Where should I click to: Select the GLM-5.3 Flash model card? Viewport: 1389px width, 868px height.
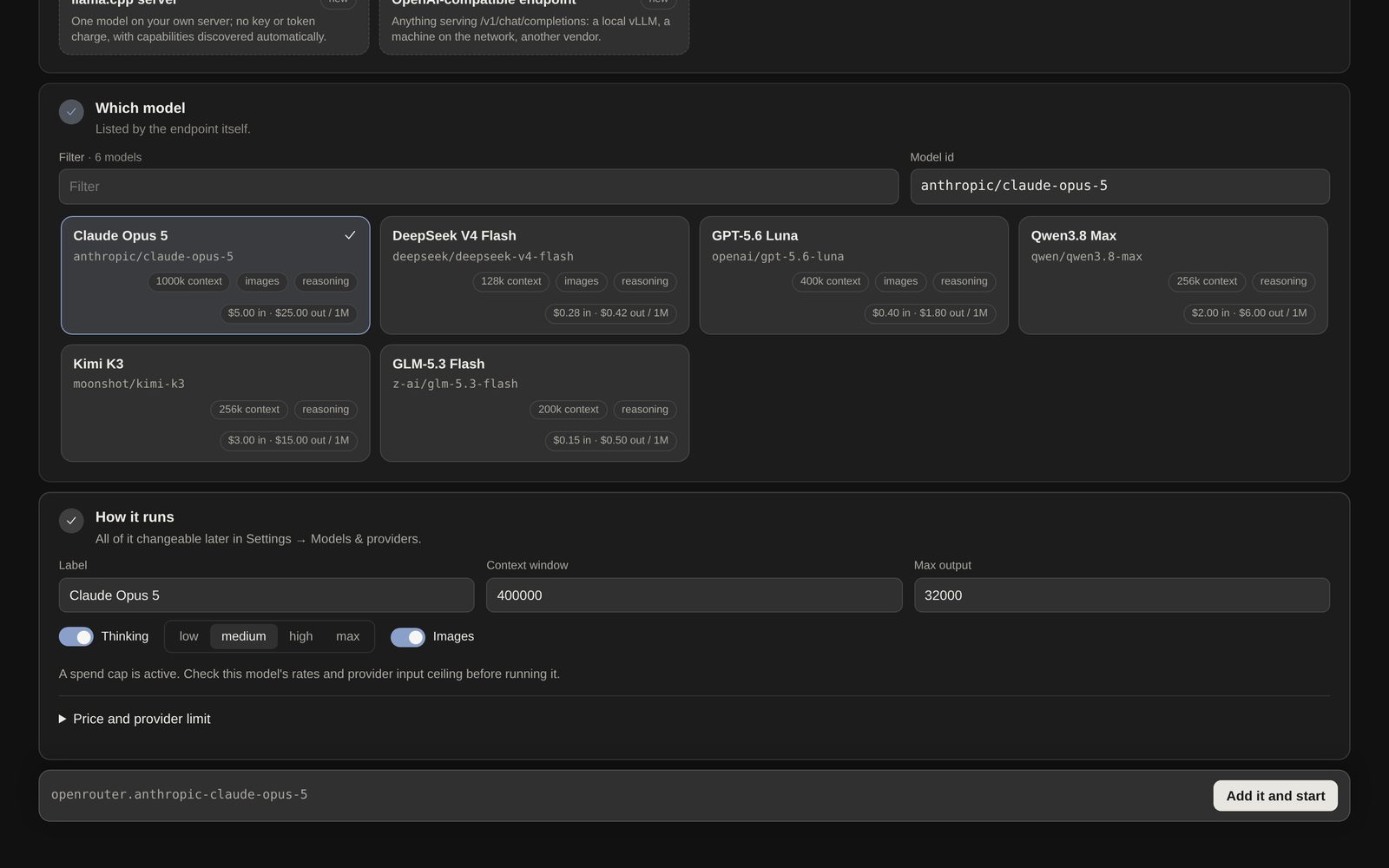[535, 404]
